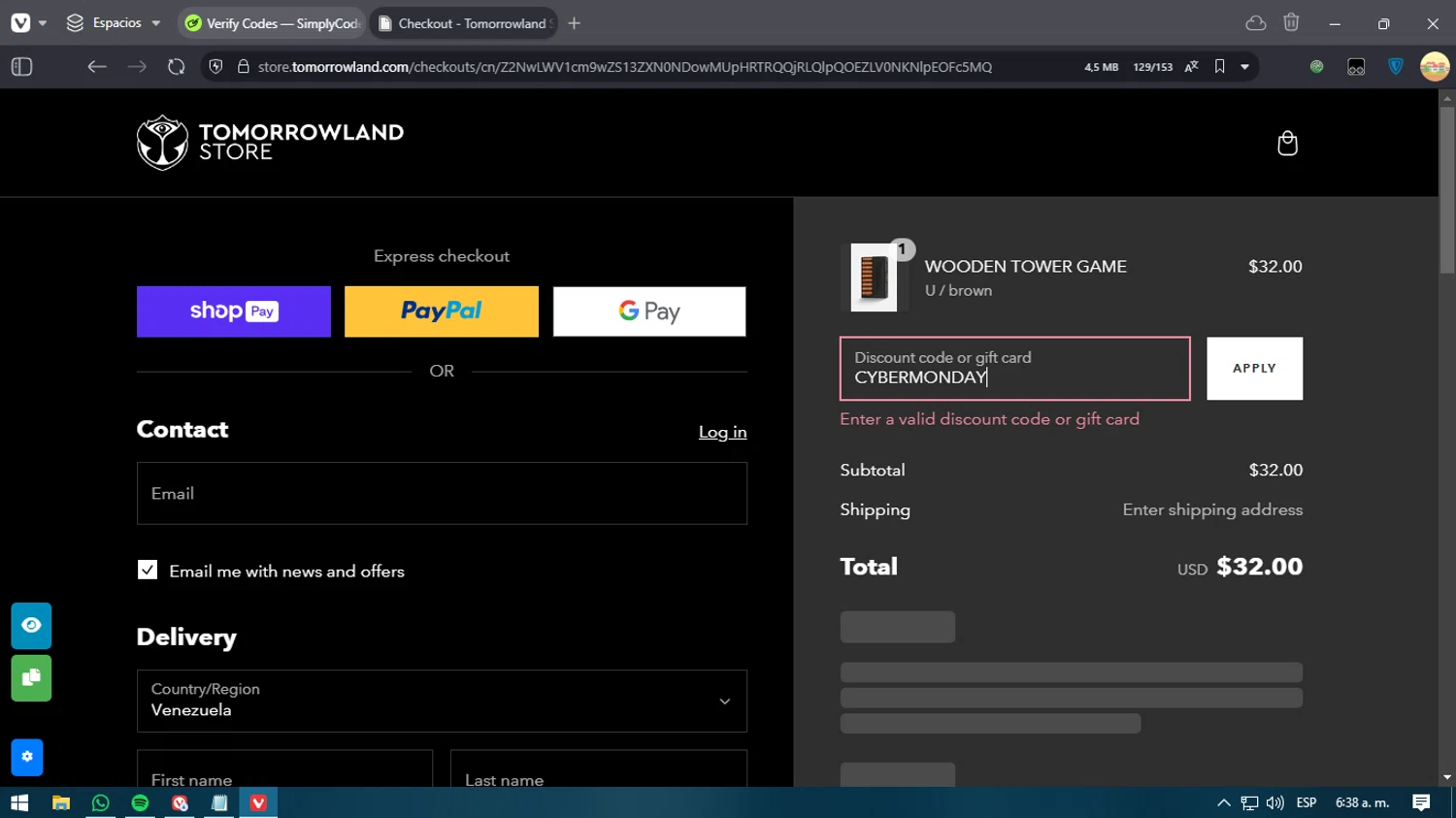The width and height of the screenshot is (1456, 818).
Task: Open Spotify from the taskbar
Action: (140, 802)
